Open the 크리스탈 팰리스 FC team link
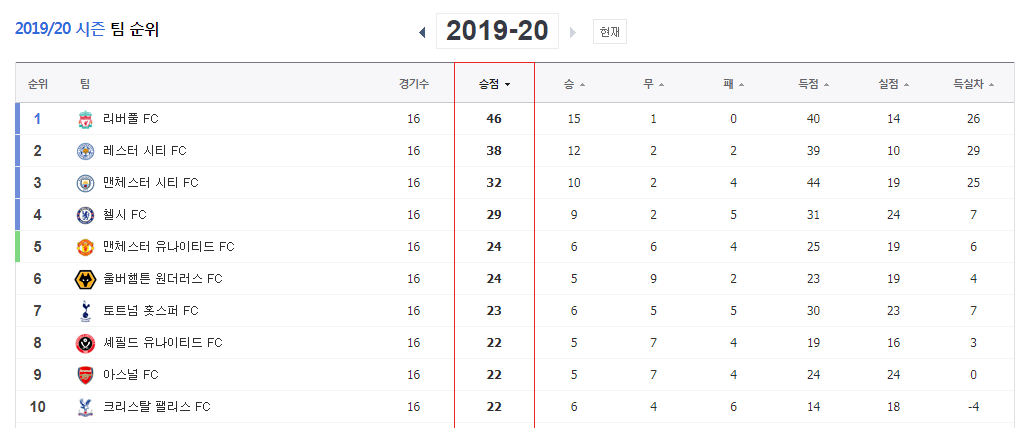Screen dimensions: 1031x428 [x=156, y=407]
